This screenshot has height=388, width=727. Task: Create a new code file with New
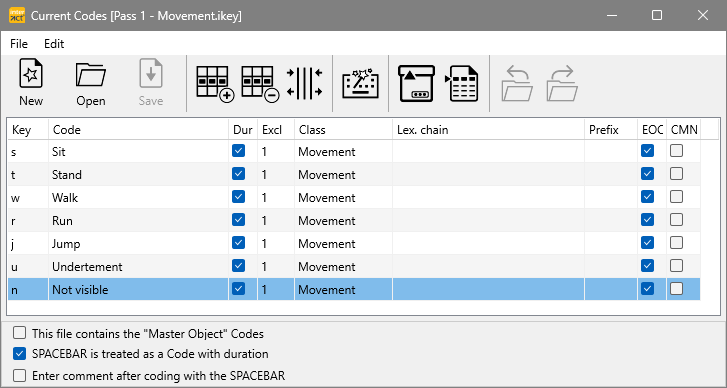click(x=31, y=83)
